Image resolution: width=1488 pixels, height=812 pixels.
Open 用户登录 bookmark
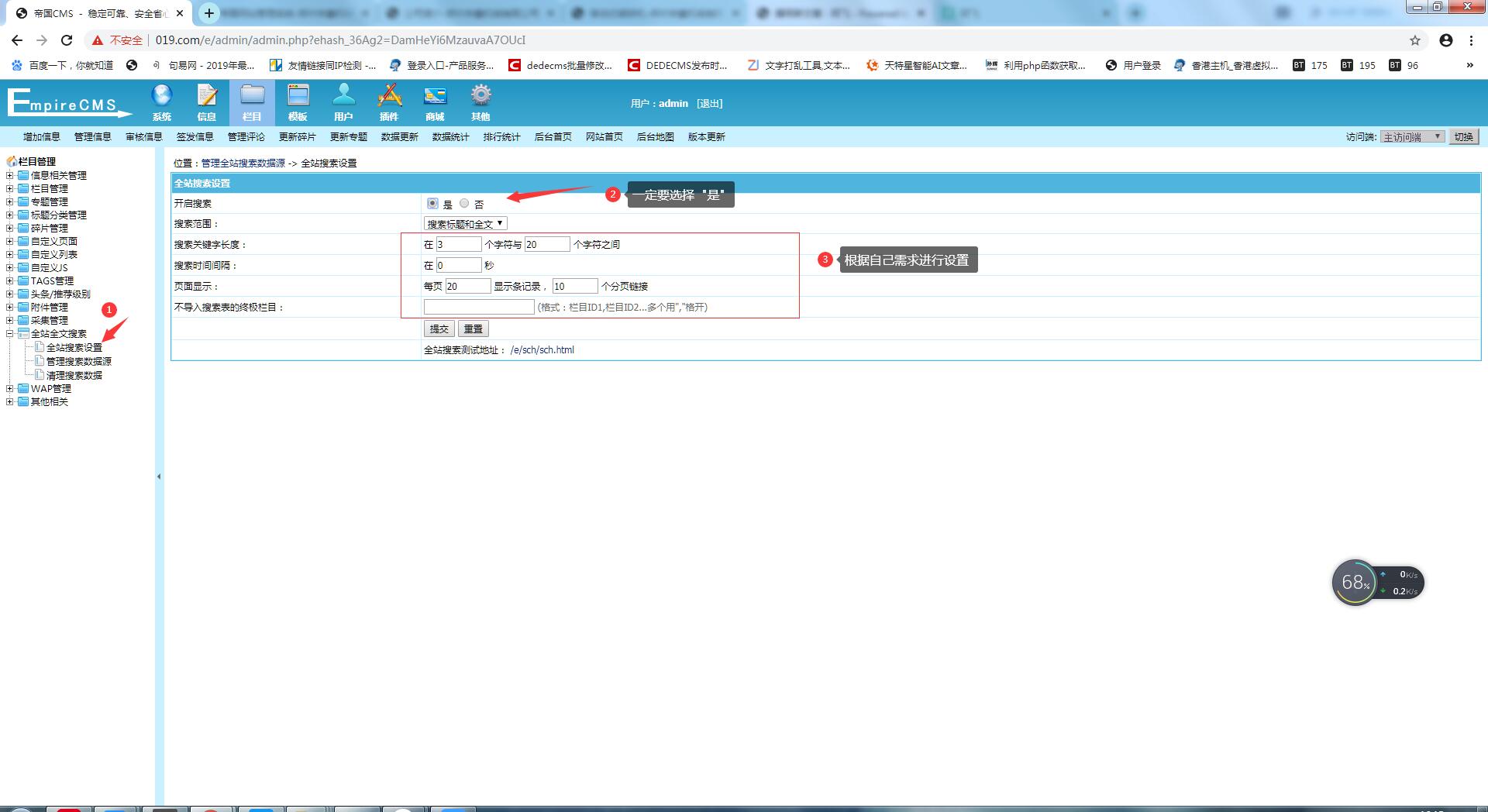coord(1133,65)
